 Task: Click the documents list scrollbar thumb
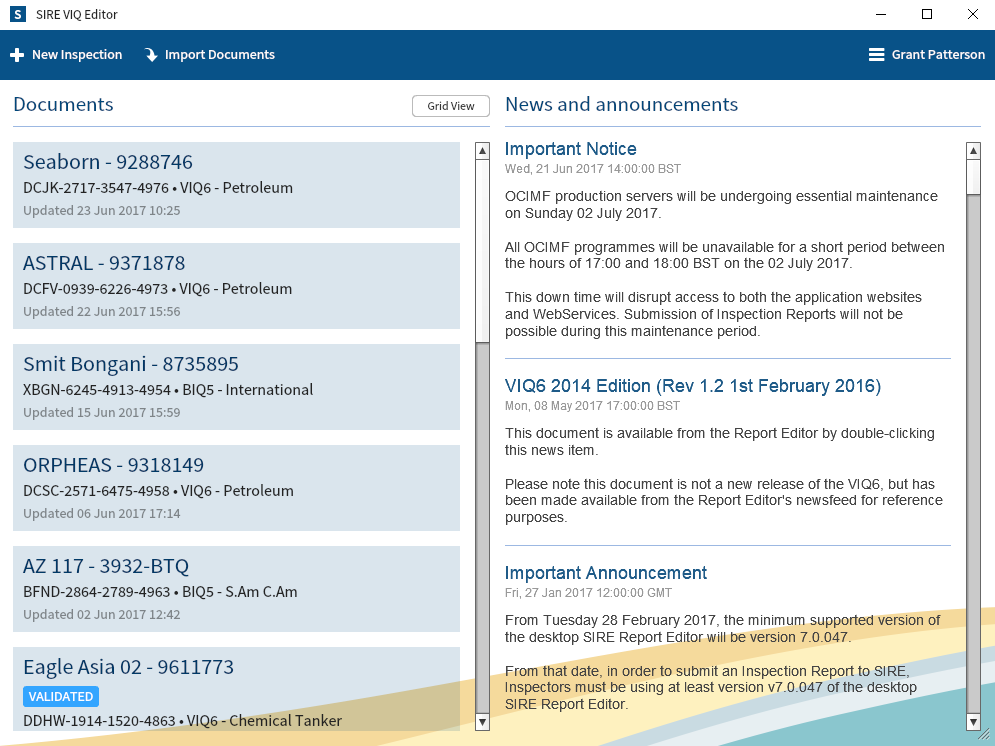coord(482,251)
